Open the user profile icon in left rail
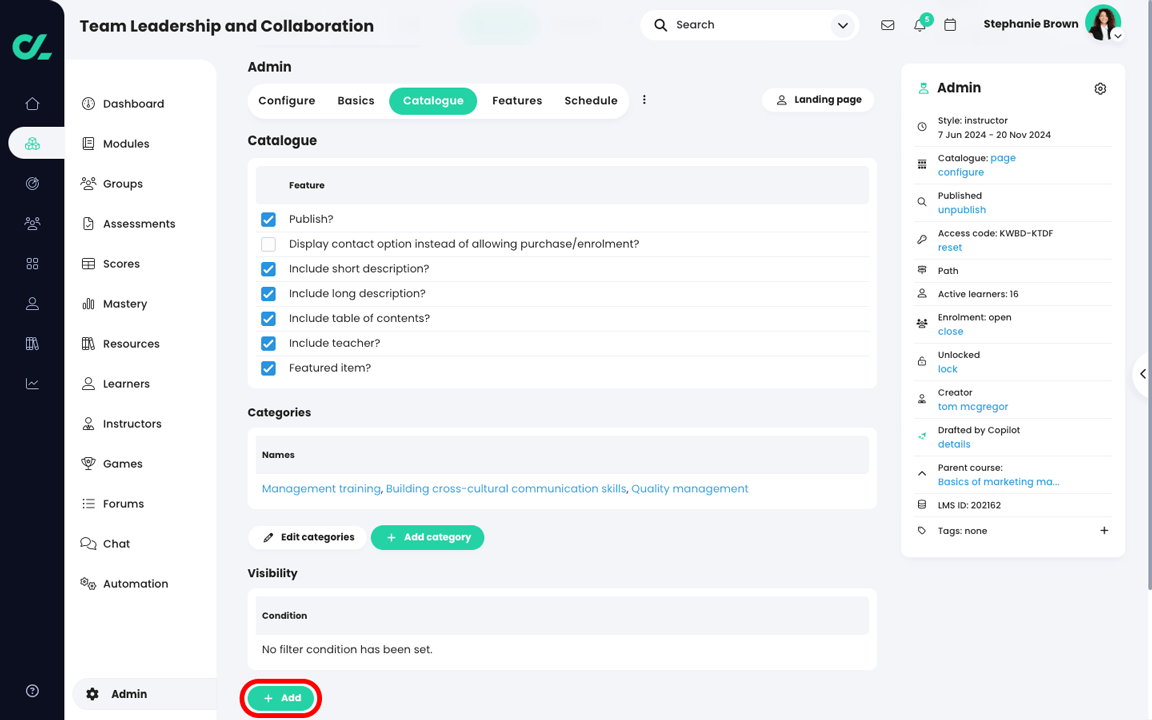 [32, 303]
